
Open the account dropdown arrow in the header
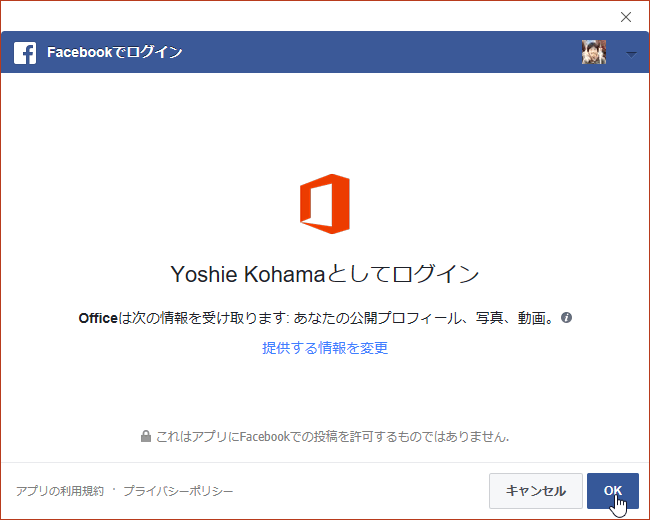[631, 55]
